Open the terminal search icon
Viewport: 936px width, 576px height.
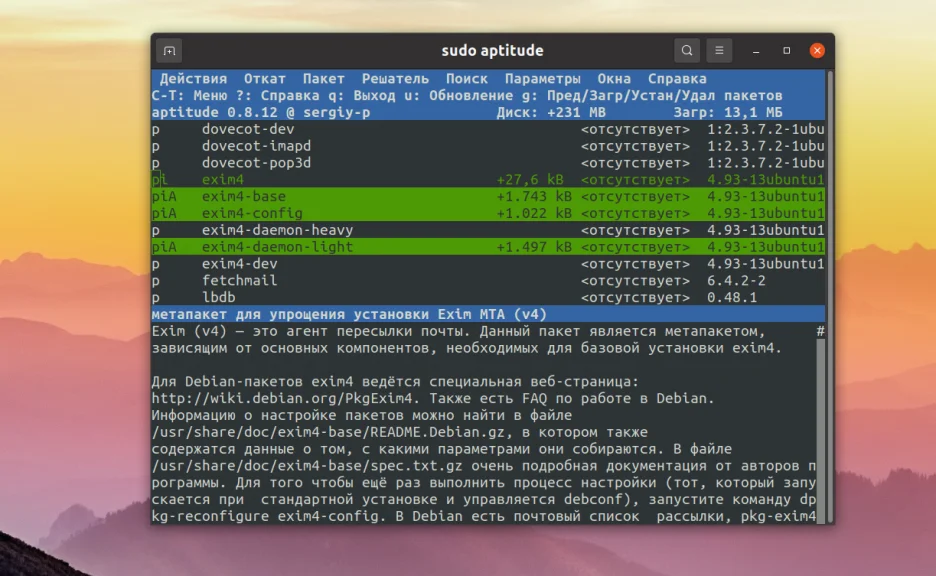coord(686,49)
